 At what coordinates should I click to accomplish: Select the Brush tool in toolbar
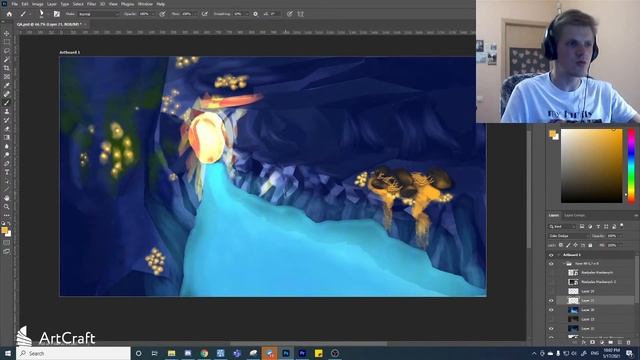tap(7, 103)
